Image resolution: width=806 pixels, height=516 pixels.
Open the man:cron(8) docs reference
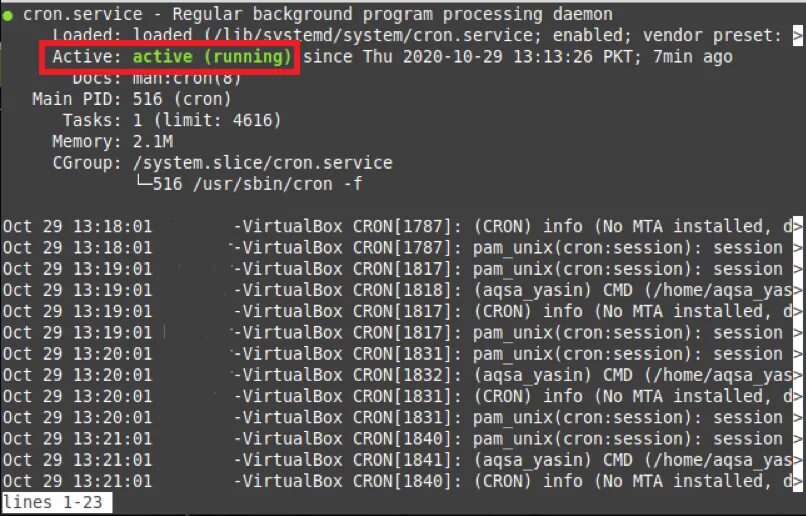[x=187, y=78]
